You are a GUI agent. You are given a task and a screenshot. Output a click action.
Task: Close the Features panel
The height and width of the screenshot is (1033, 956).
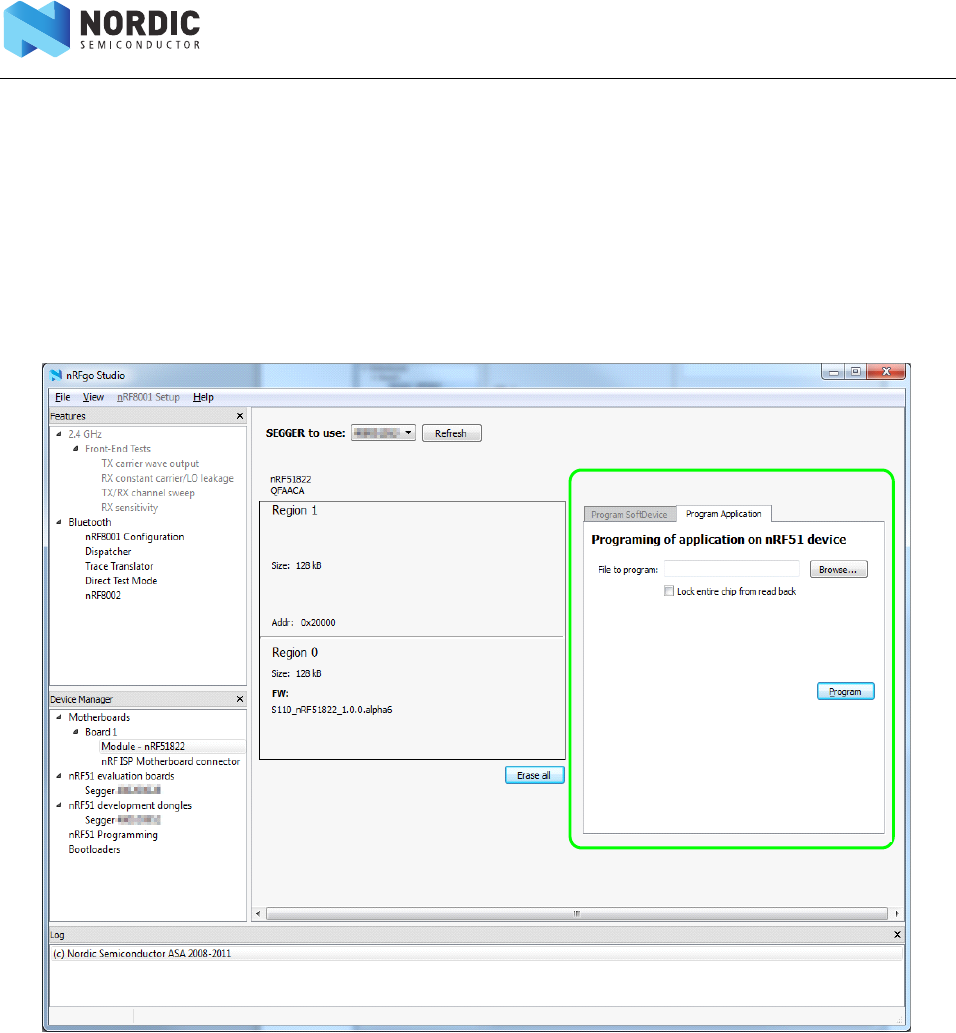[x=240, y=416]
